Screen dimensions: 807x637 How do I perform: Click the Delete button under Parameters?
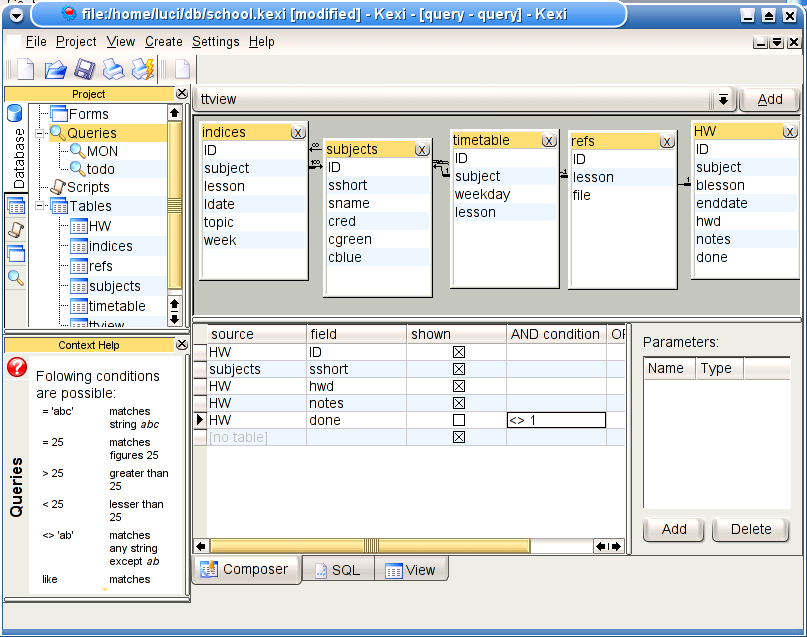pyautogui.click(x=750, y=529)
